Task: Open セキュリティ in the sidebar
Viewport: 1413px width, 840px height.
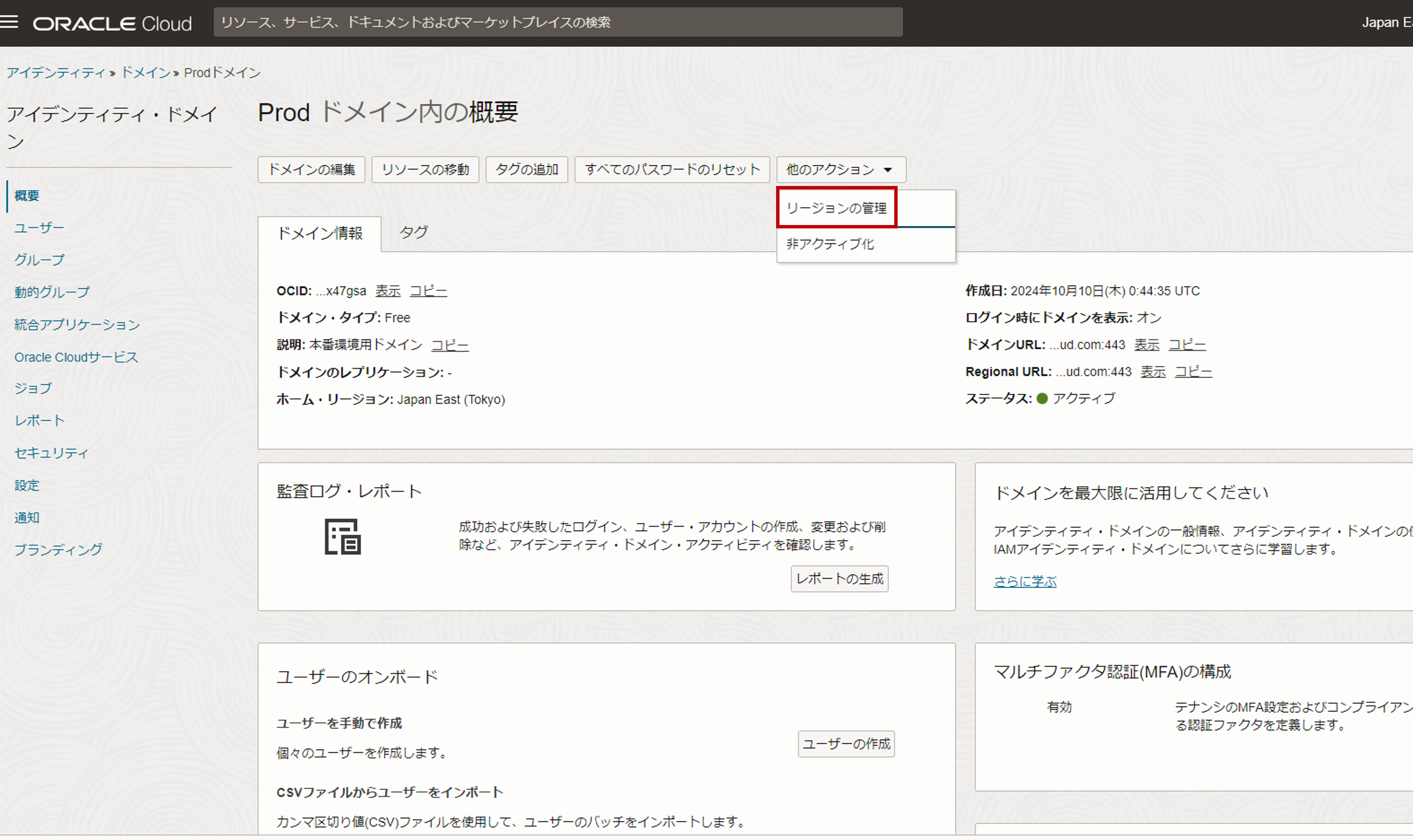Action: point(52,453)
